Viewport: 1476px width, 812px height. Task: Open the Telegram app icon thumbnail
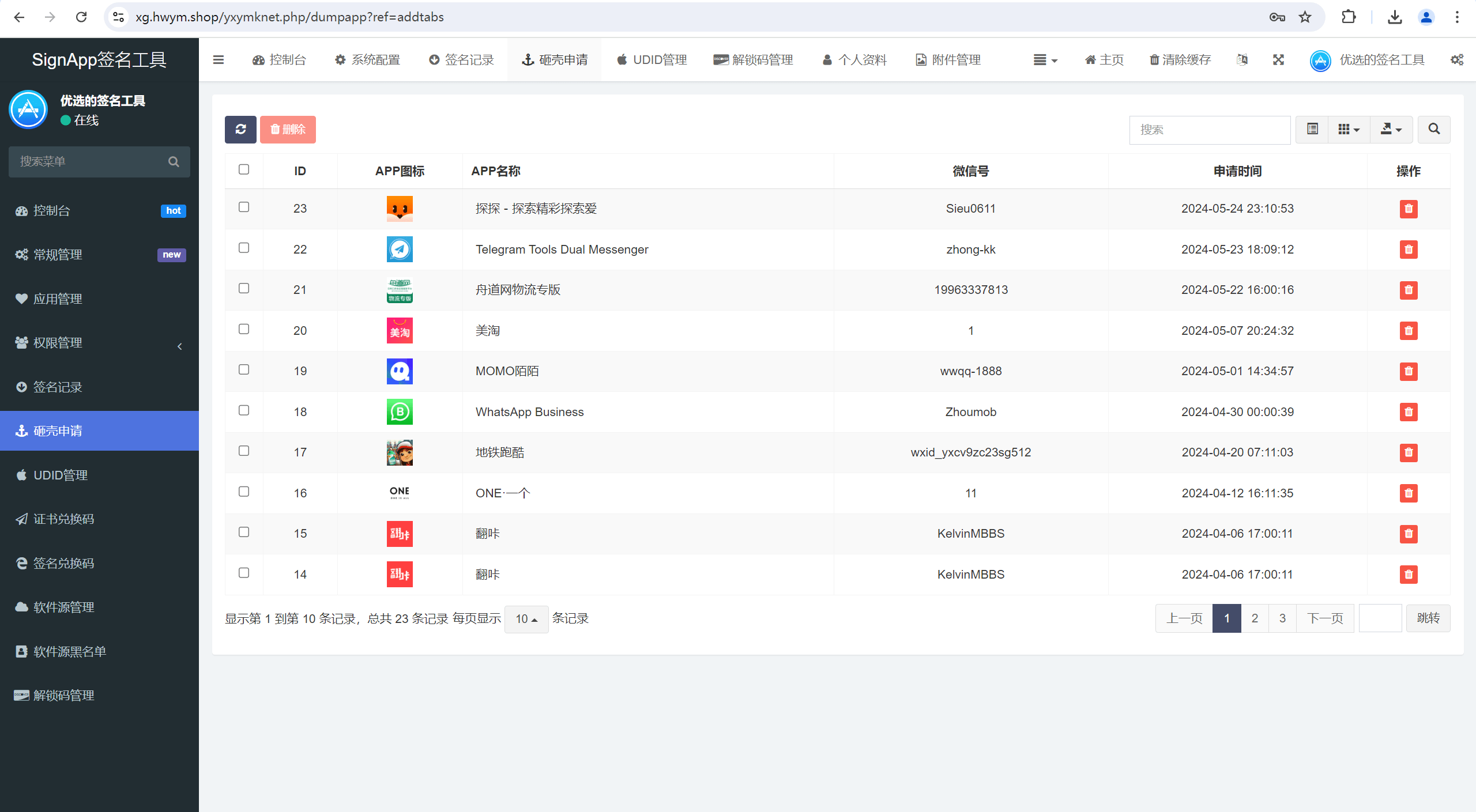[400, 250]
